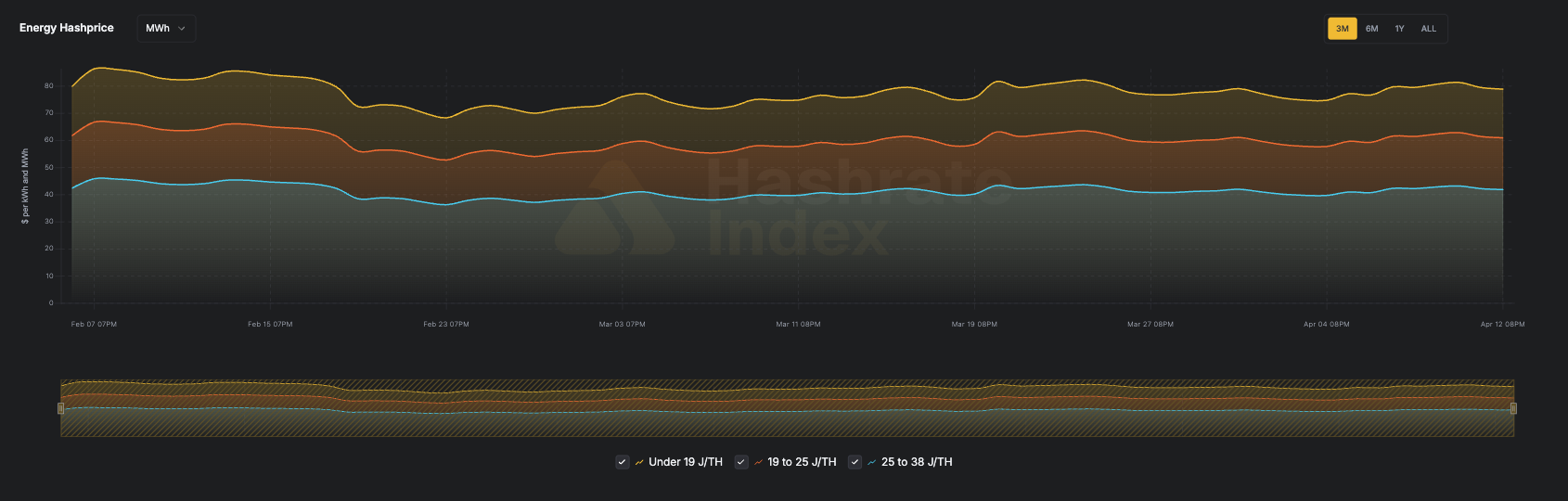Click the right range slider handle
The width and height of the screenshot is (1568, 501).
(1513, 408)
